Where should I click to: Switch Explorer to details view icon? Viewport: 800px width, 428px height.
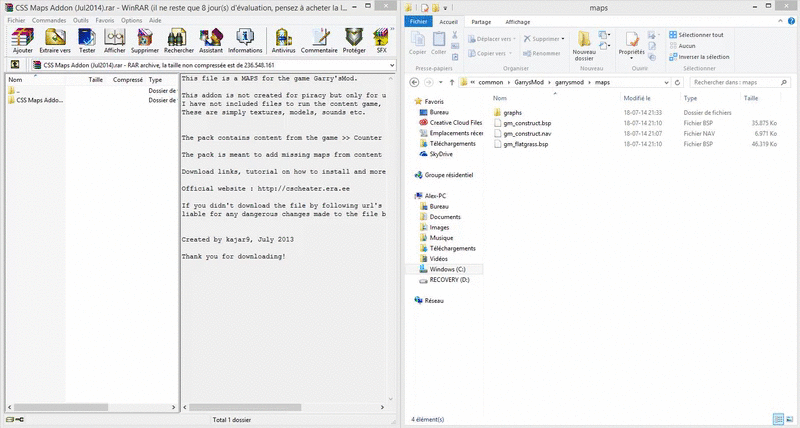778,419
